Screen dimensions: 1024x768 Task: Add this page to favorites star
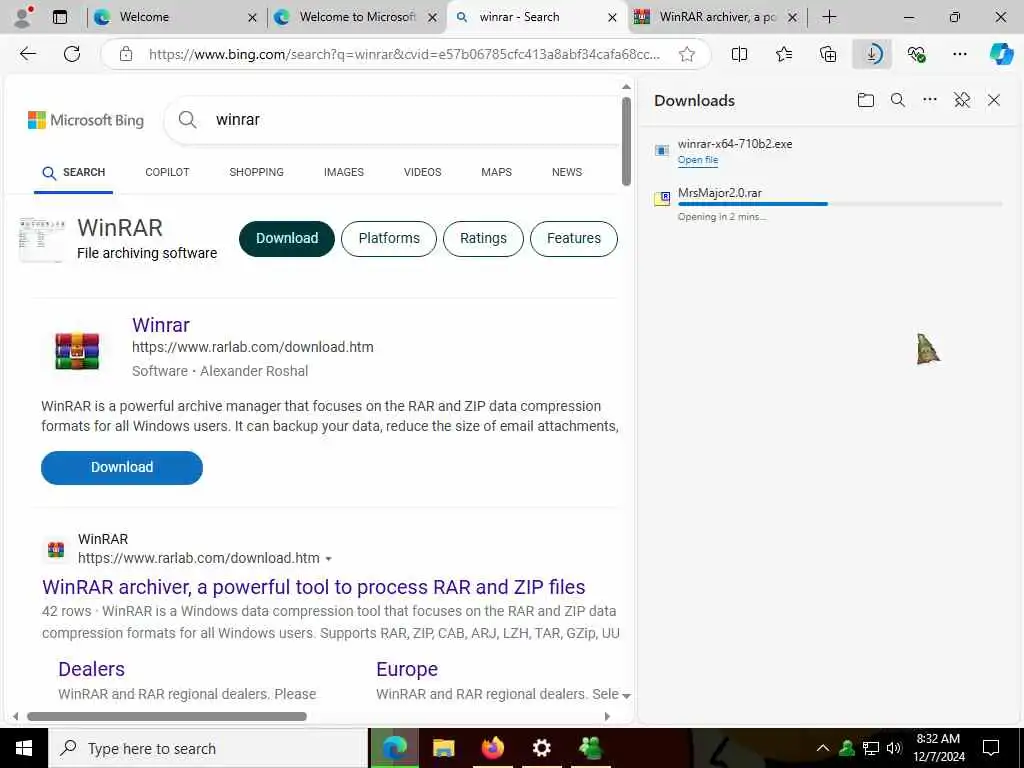click(686, 54)
